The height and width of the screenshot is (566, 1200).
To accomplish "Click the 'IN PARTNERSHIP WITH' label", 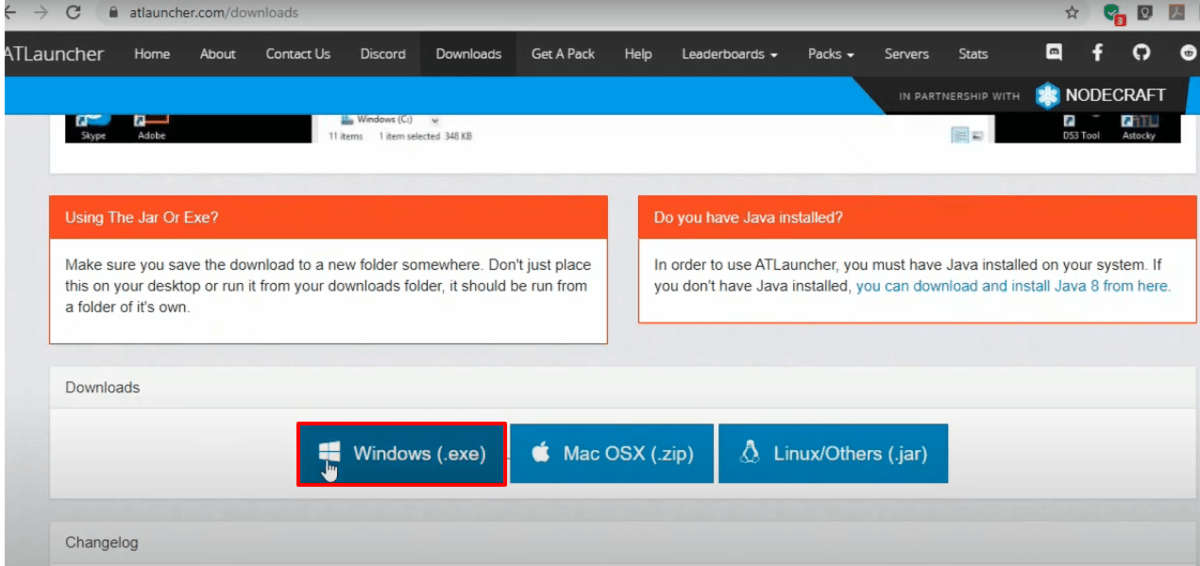I will (959, 97).
